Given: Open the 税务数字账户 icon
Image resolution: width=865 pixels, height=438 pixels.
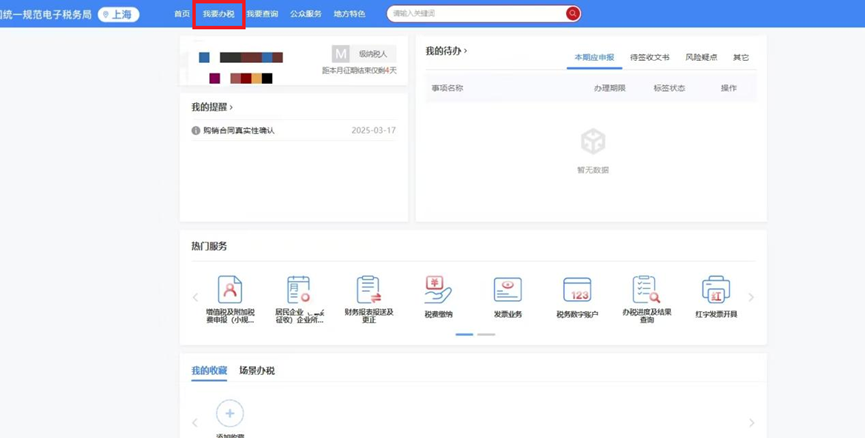Looking at the screenshot, I should pyautogui.click(x=577, y=290).
